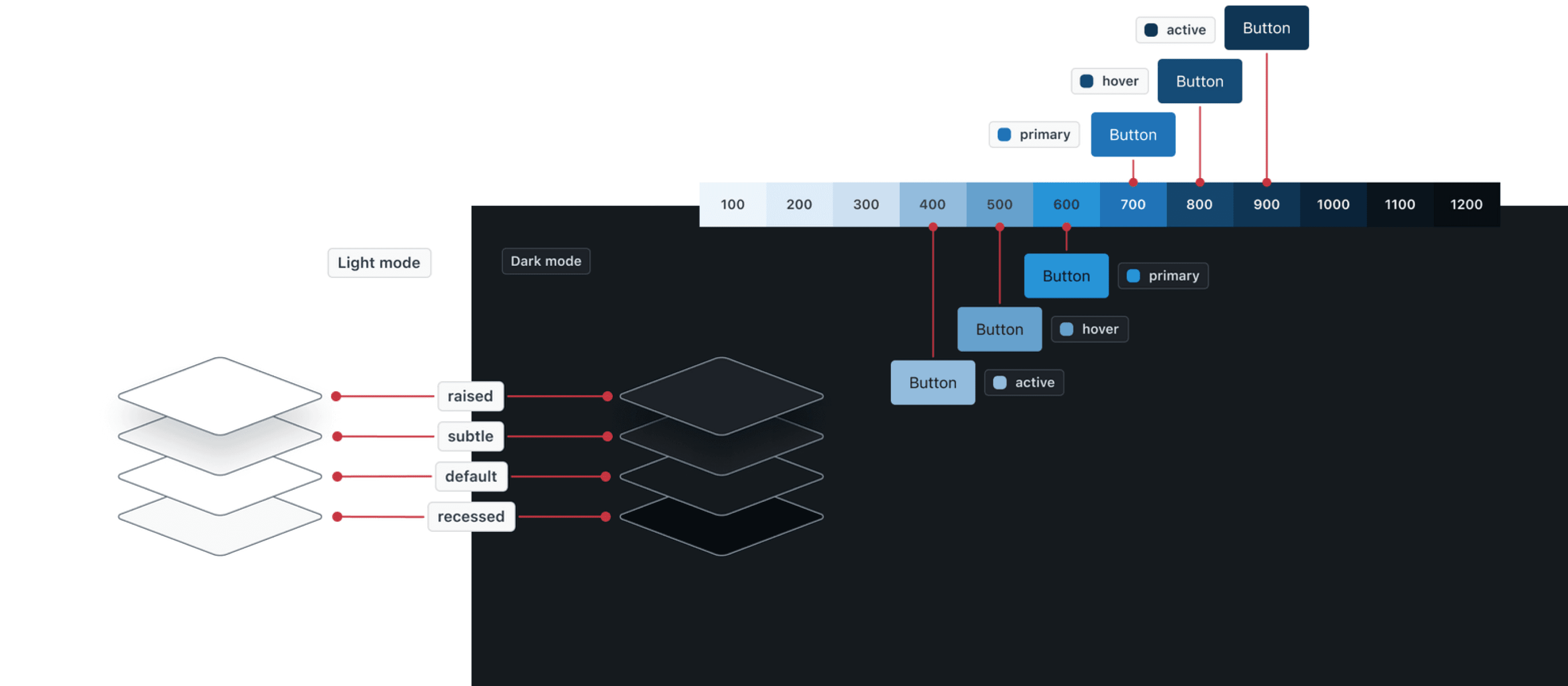Select the 400 color swatch
Screen dimensions: 1568x686
tap(932, 205)
